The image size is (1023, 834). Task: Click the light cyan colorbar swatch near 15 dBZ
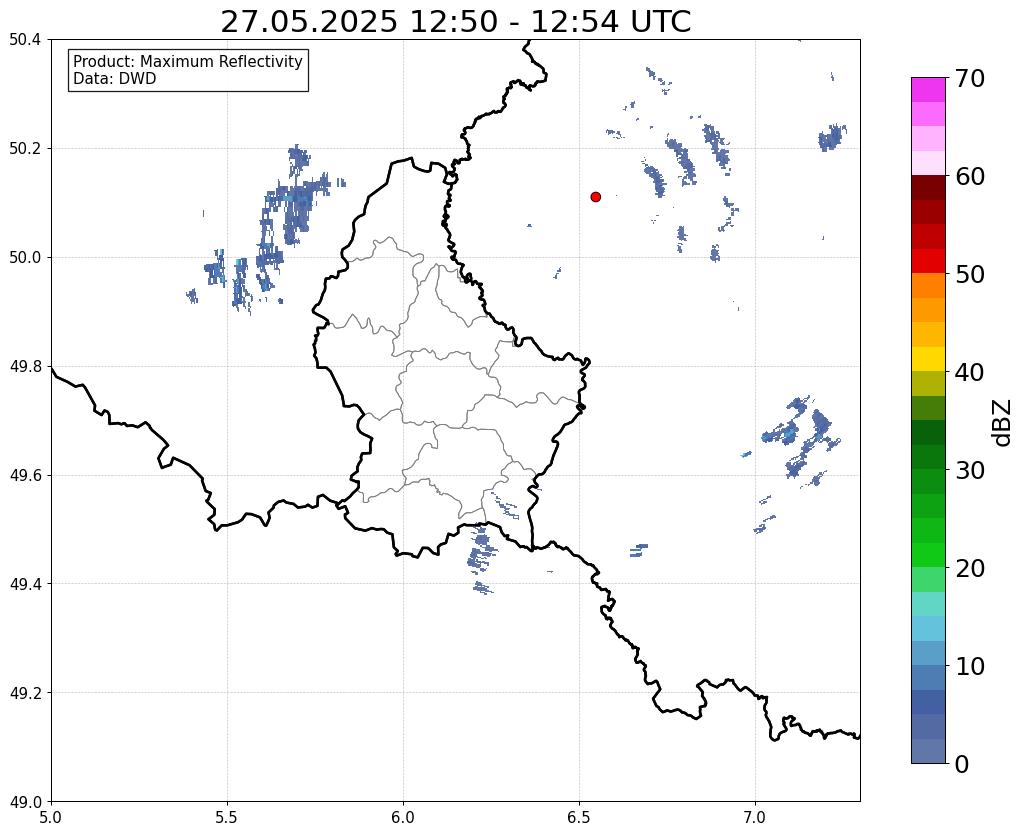pyautogui.click(x=928, y=604)
